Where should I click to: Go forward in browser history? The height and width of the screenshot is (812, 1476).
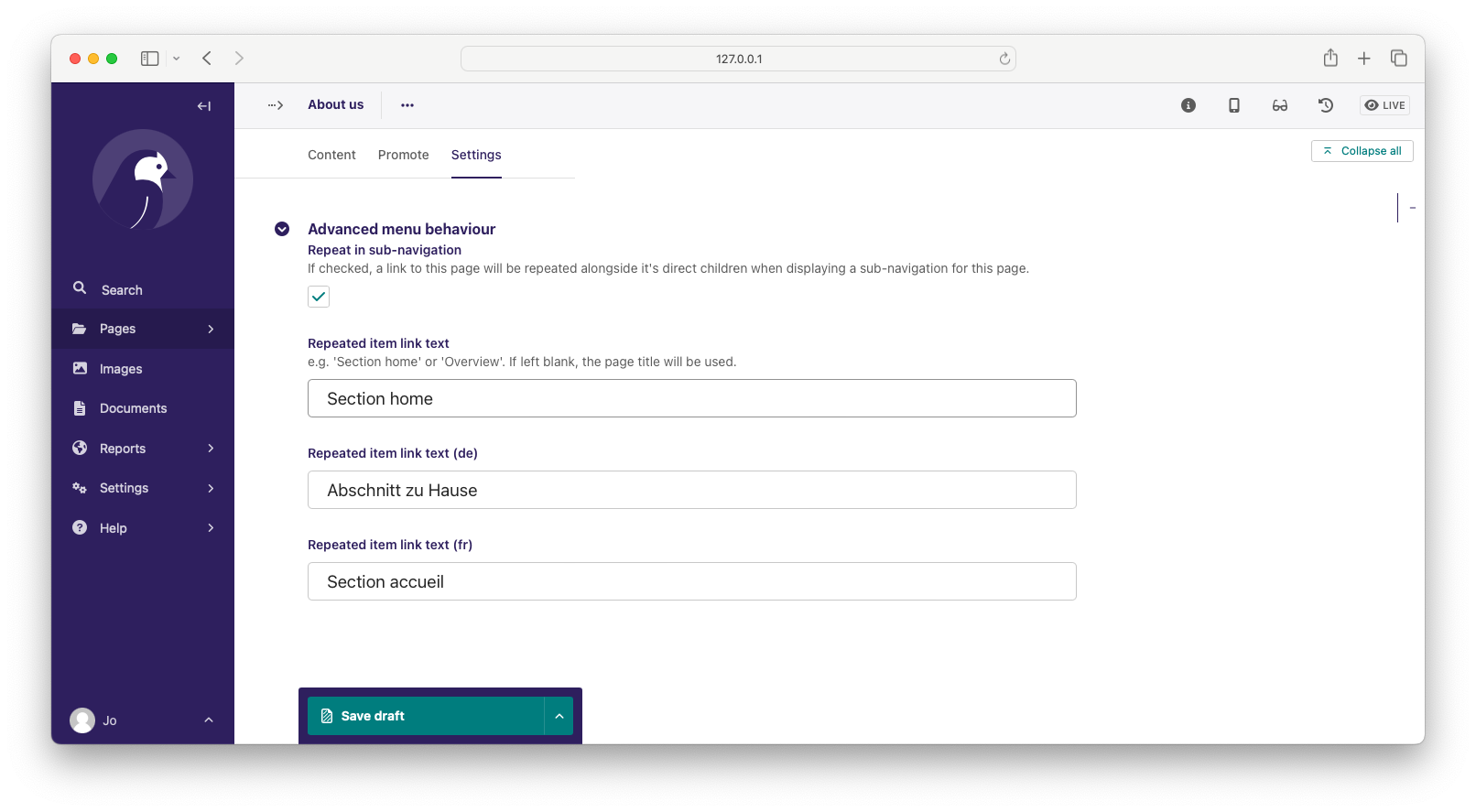click(x=239, y=59)
